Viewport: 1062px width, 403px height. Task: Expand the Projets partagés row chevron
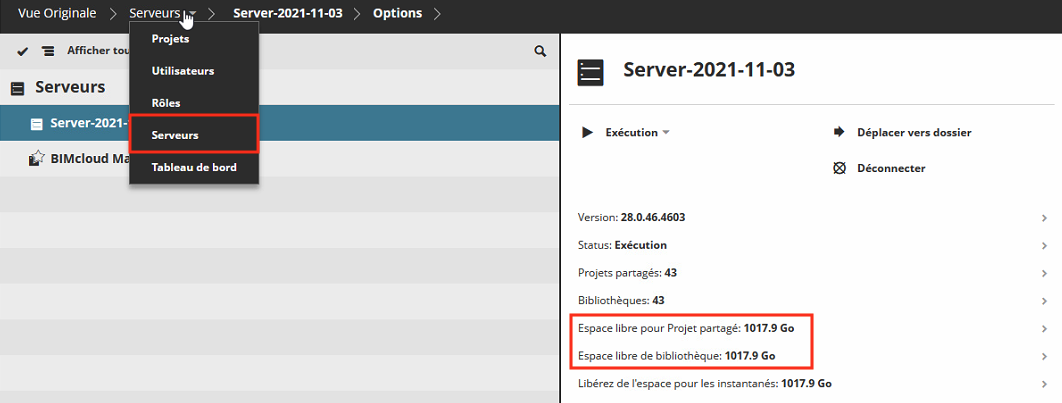pyautogui.click(x=1045, y=273)
